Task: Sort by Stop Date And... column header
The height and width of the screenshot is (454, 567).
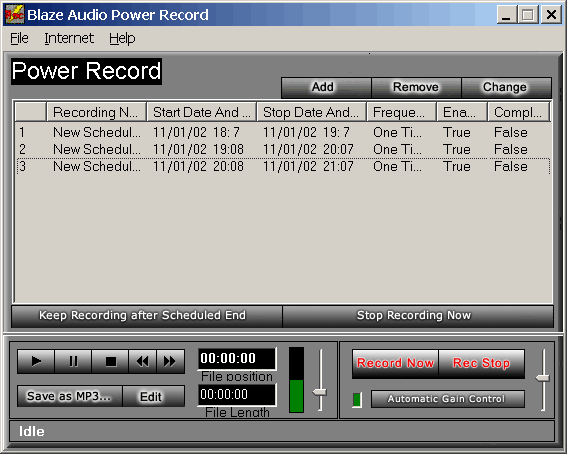Action: (311, 112)
